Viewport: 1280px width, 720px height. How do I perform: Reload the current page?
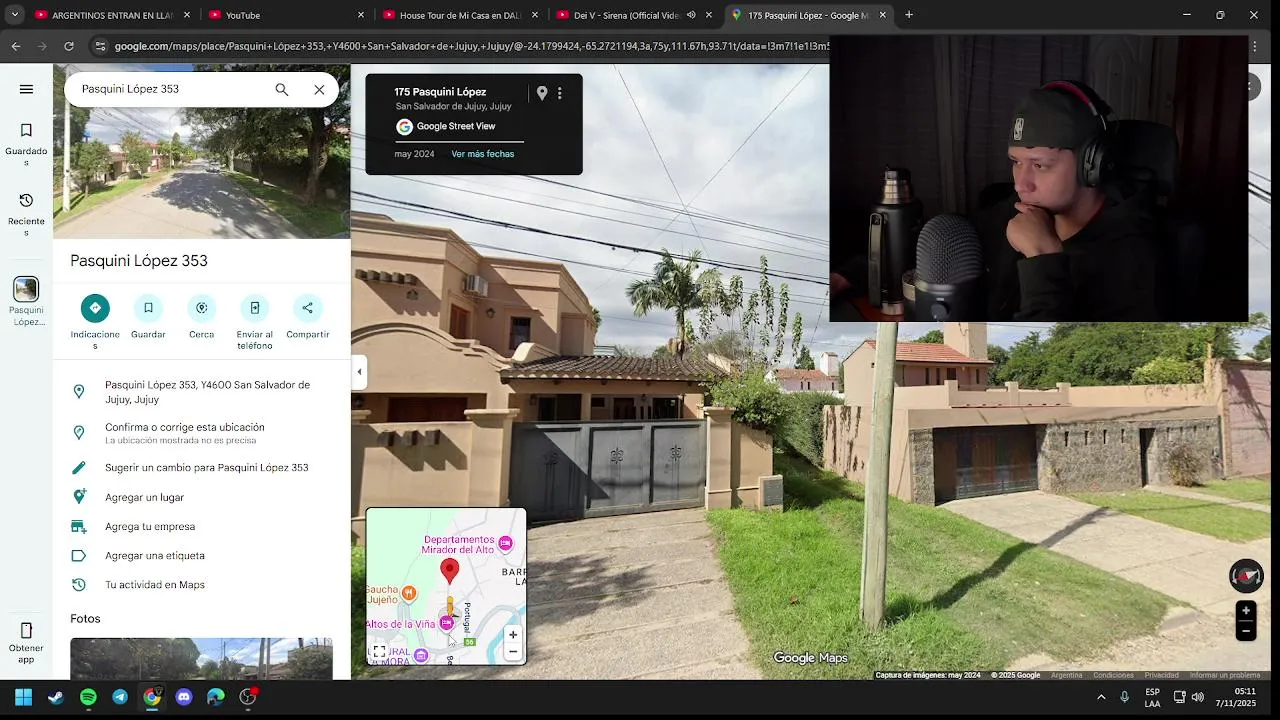coord(68,46)
